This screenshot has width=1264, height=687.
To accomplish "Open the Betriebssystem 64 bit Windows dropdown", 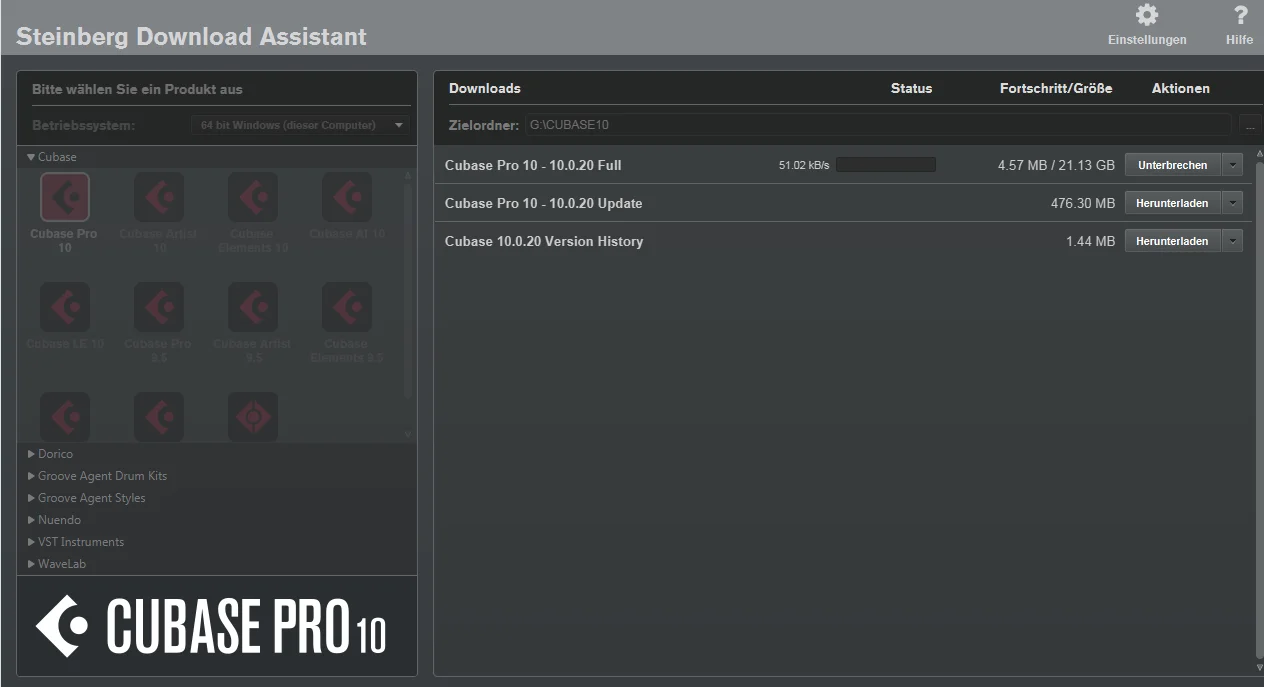I will tap(300, 125).
